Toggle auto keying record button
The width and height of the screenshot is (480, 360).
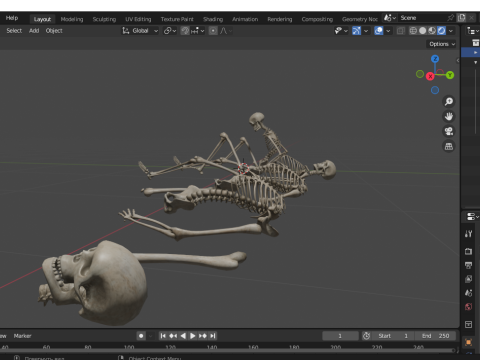coord(141,336)
